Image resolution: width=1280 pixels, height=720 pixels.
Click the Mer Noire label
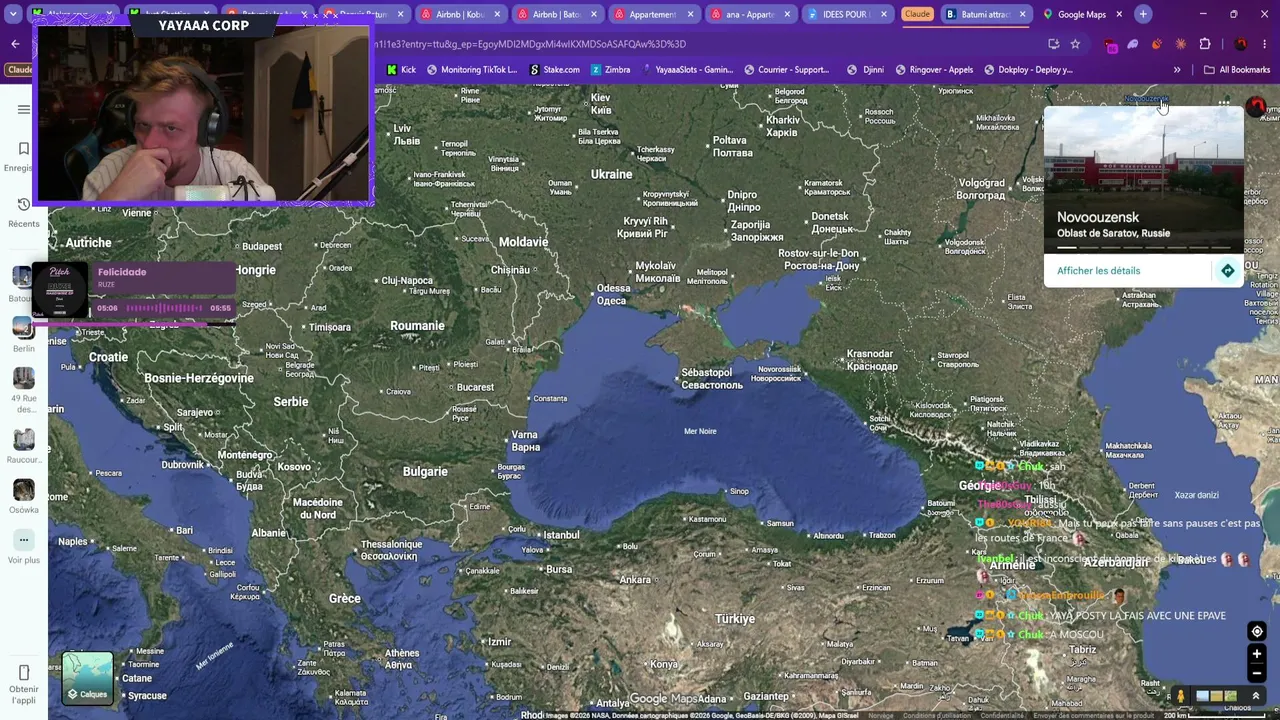700,431
